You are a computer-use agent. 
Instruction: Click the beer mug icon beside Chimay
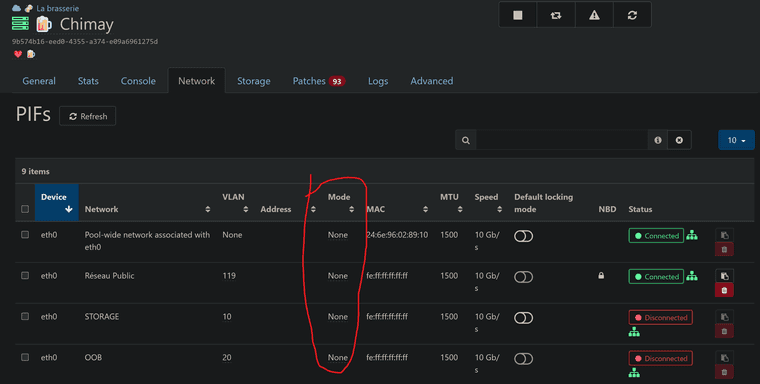[x=44, y=24]
